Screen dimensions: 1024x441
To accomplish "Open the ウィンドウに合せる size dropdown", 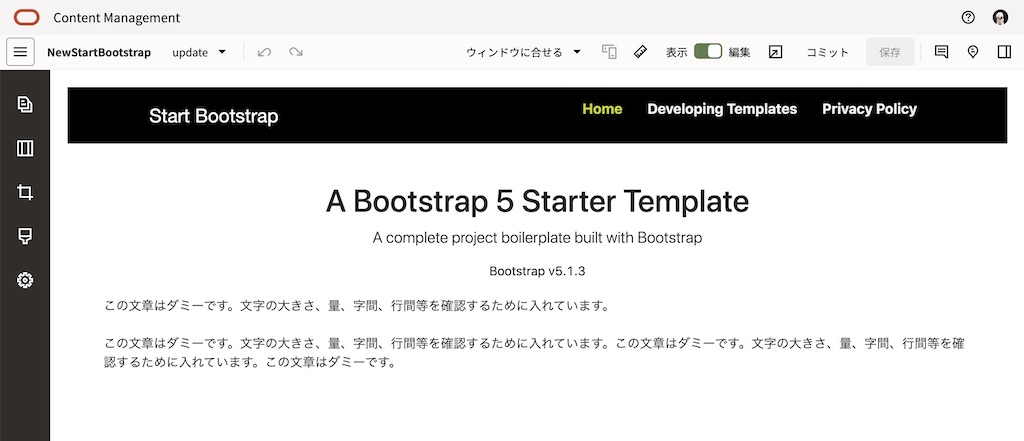I will pos(524,52).
